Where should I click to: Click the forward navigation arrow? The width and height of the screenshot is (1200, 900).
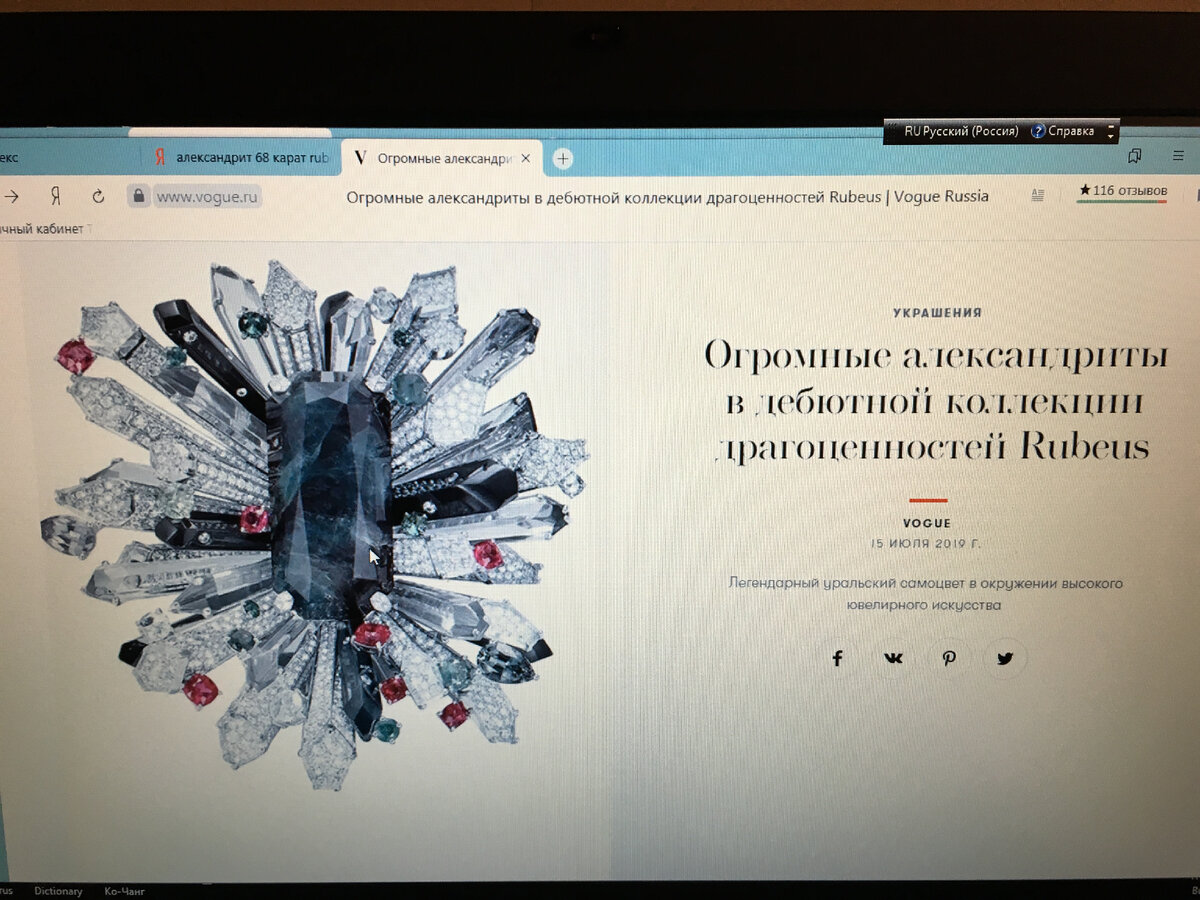coord(12,196)
